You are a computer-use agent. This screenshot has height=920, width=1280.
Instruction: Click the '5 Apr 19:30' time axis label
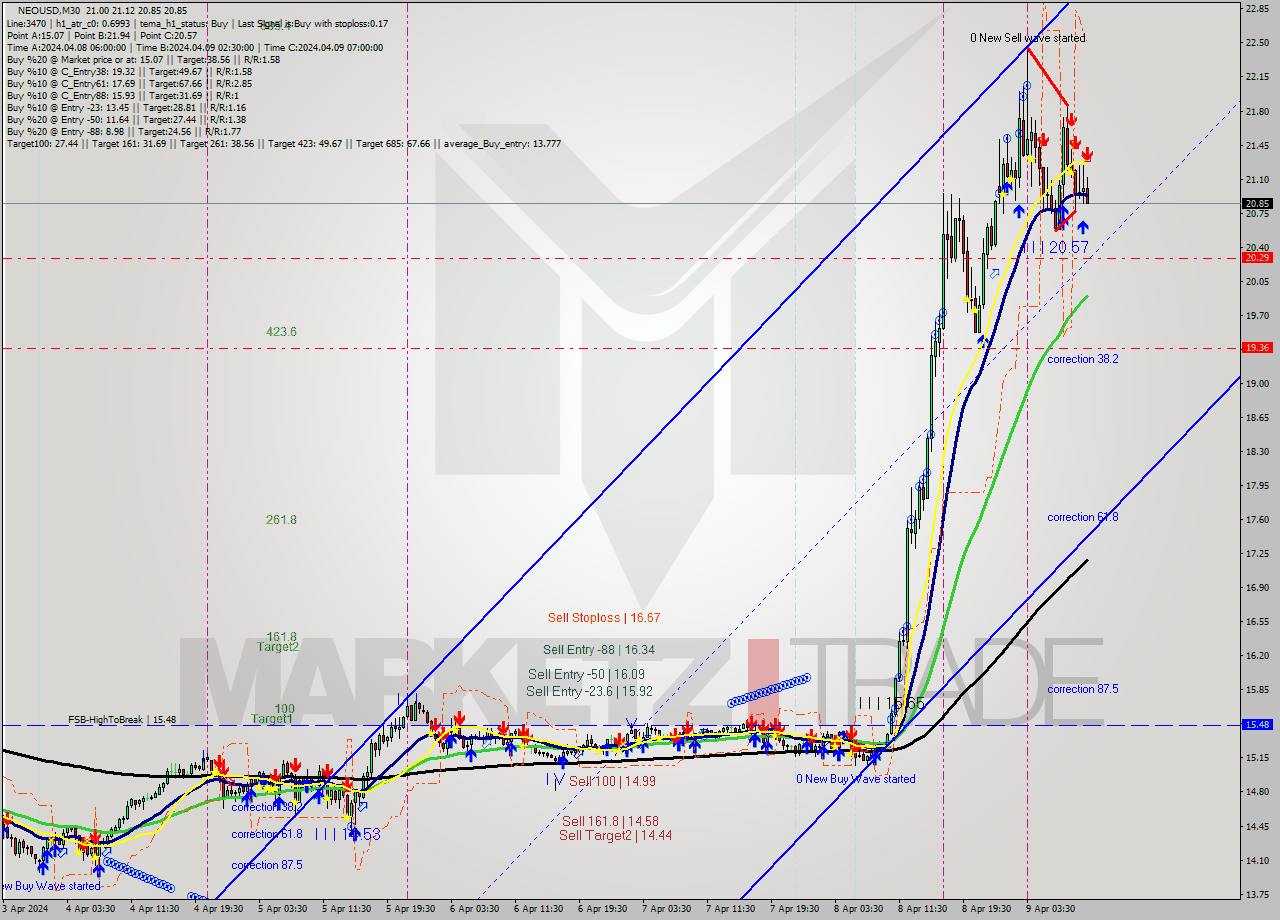coord(409,909)
